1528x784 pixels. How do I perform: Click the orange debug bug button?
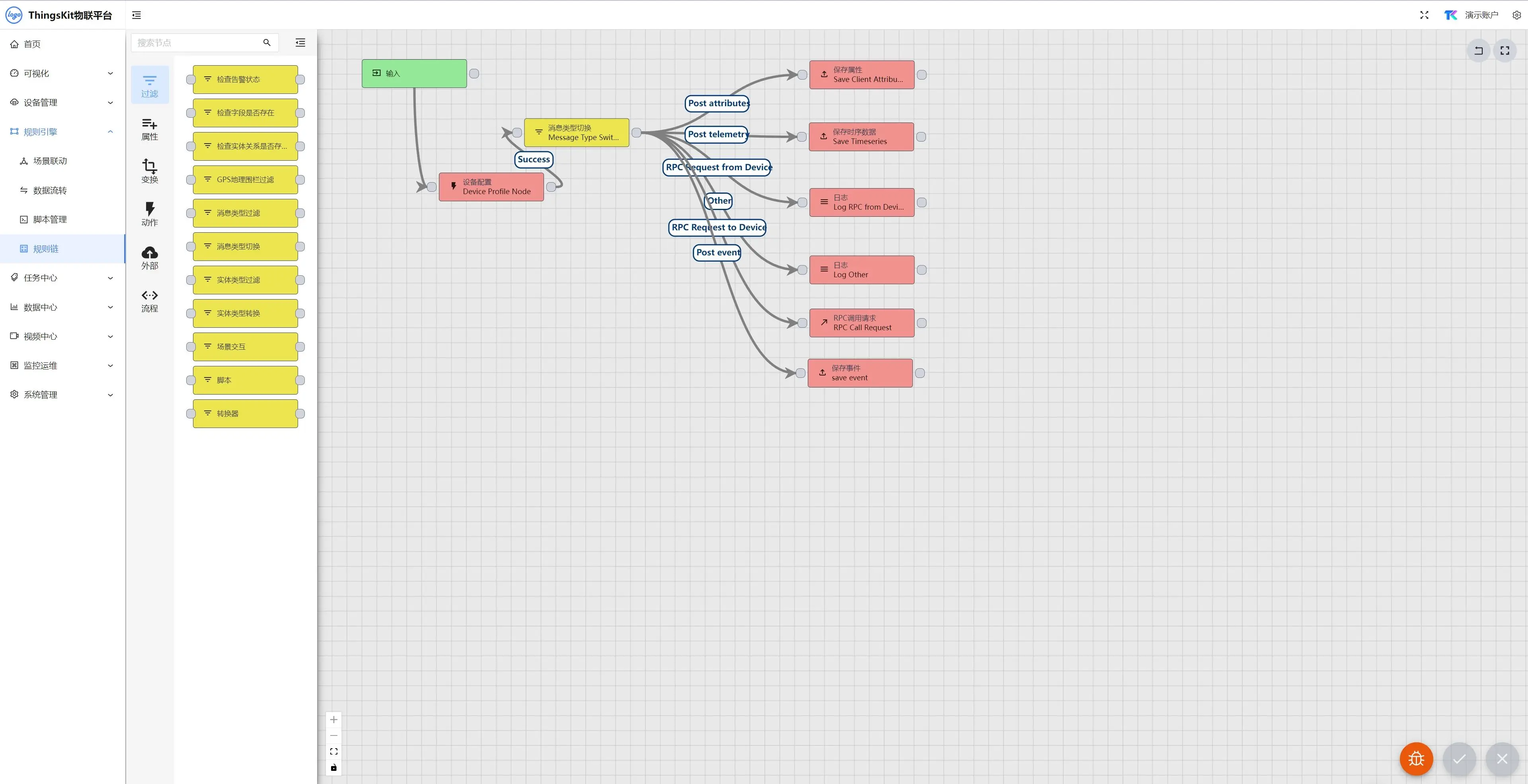pyautogui.click(x=1416, y=759)
